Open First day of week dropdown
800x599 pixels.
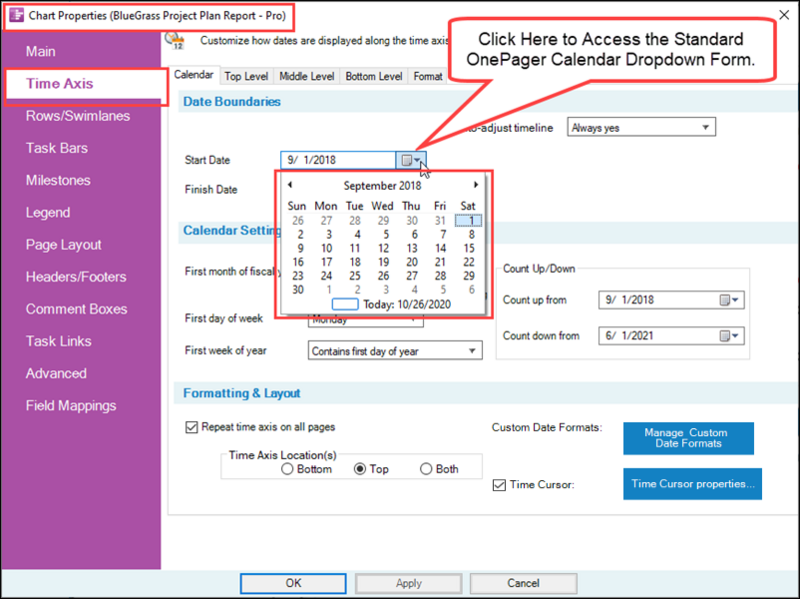point(365,320)
